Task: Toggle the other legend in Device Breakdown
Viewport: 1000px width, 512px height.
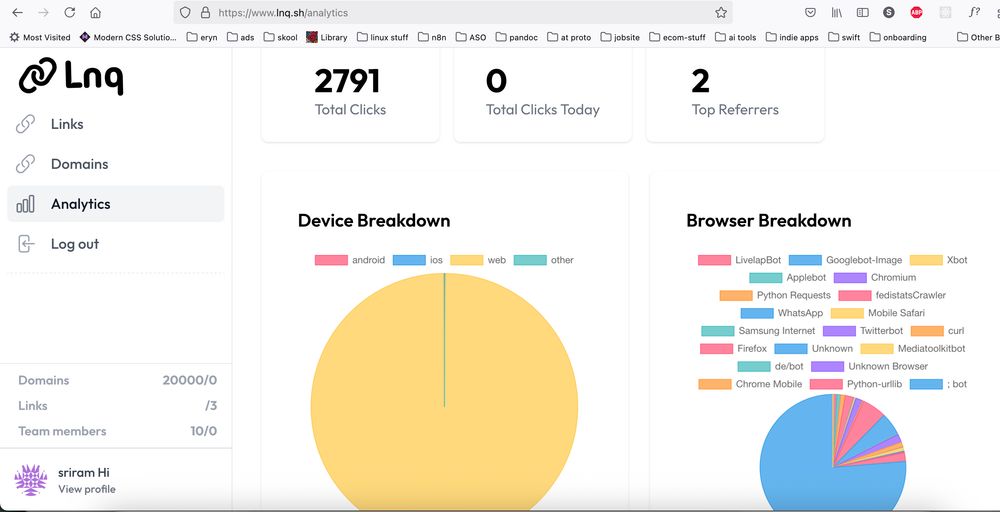Action: (543, 260)
